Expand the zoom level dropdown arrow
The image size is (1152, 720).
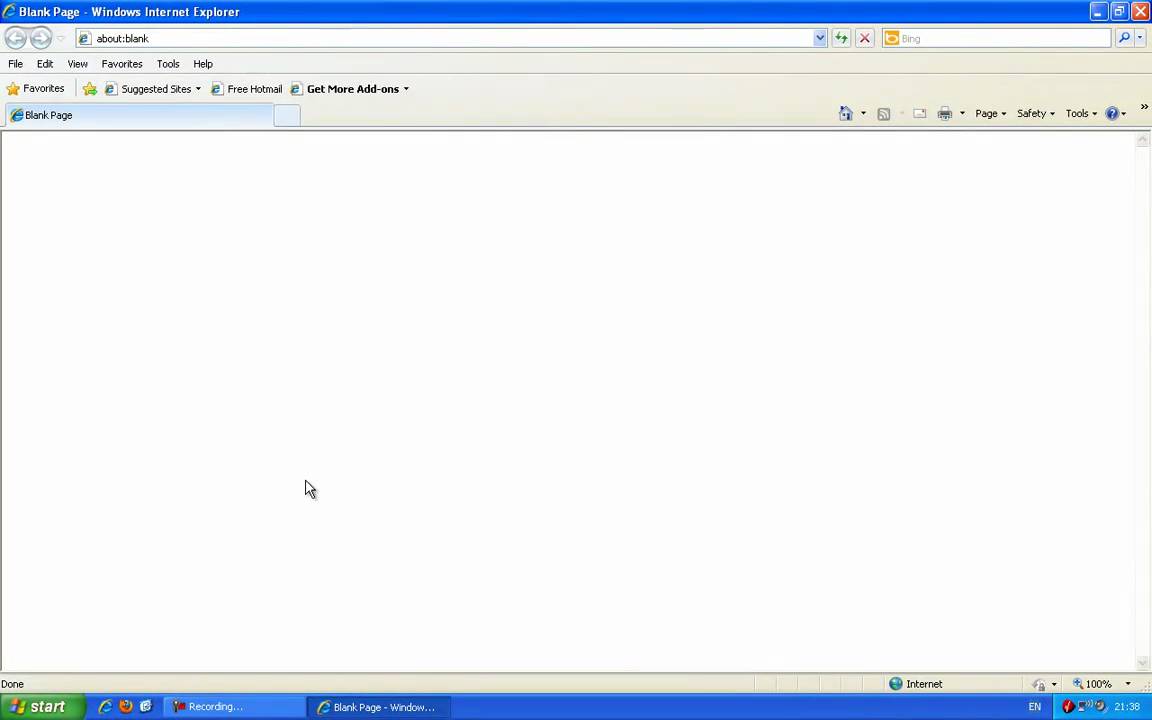click(1128, 684)
